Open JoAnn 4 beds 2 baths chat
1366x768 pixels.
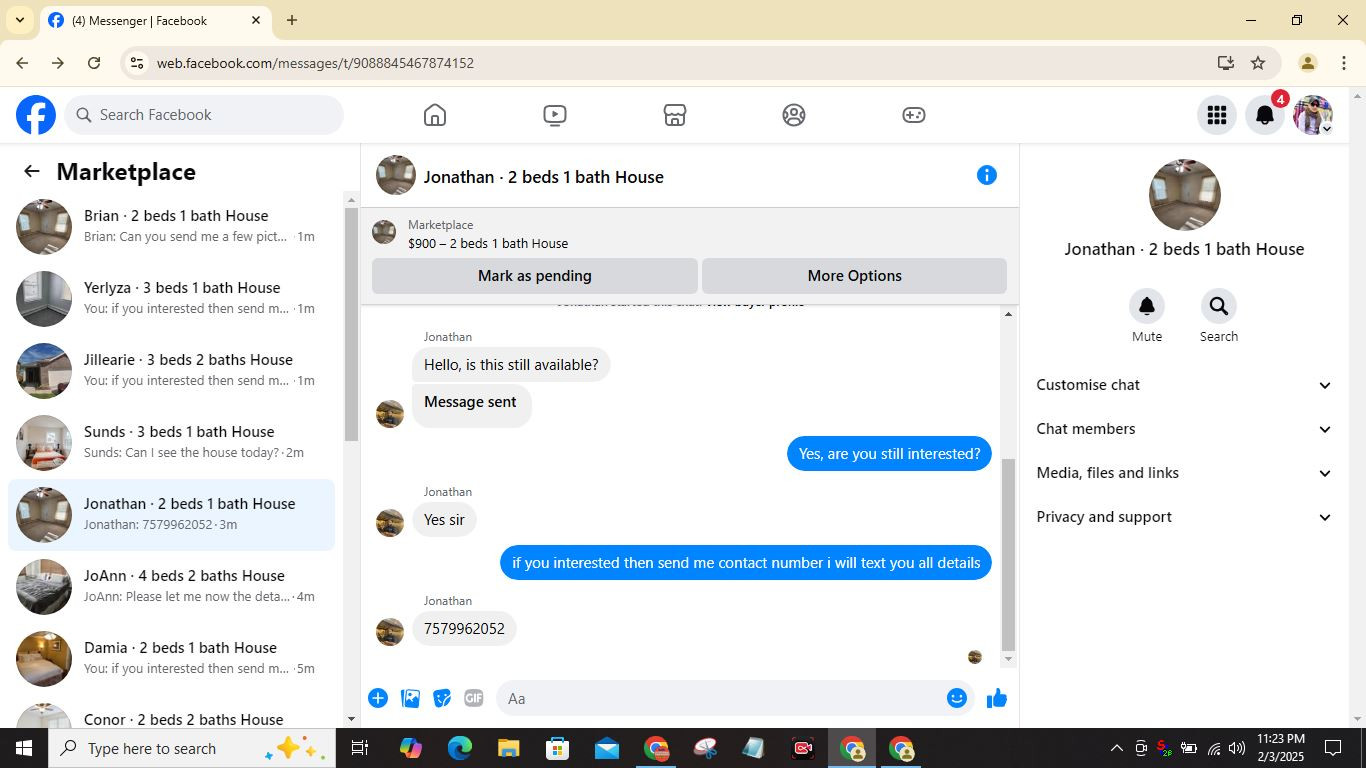tap(172, 587)
